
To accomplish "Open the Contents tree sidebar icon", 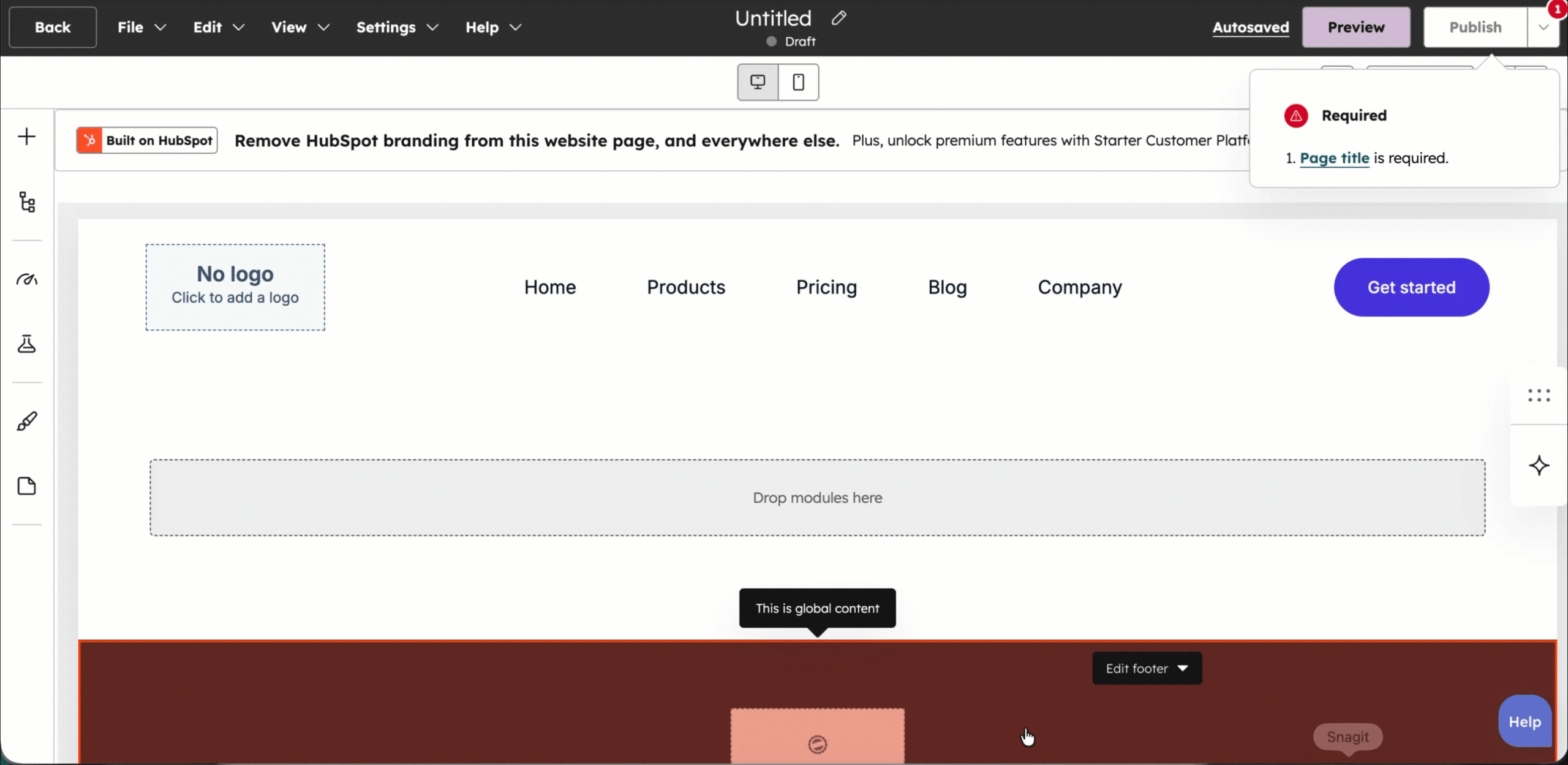I will [x=27, y=202].
